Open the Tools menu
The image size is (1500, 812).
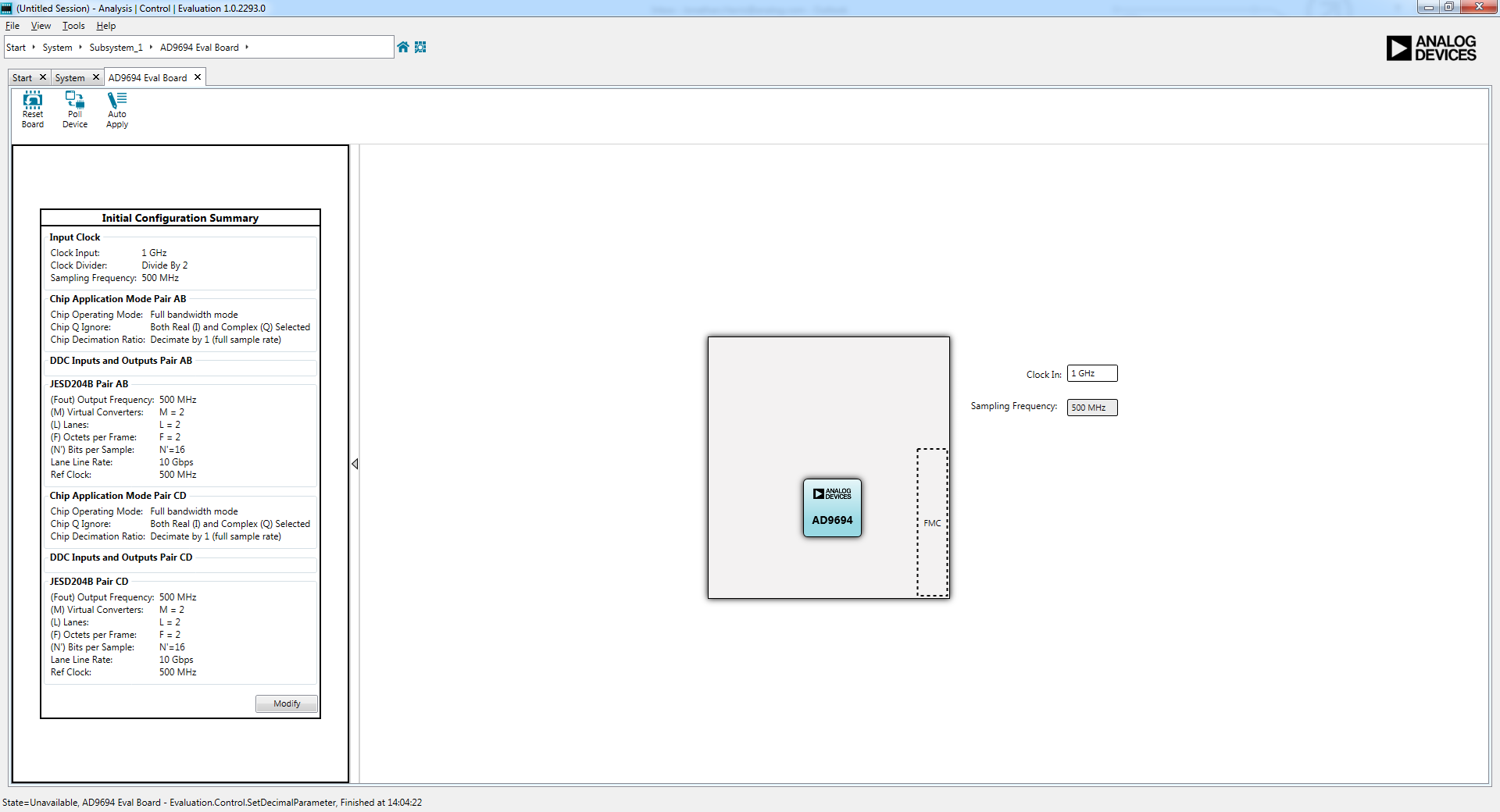73,26
